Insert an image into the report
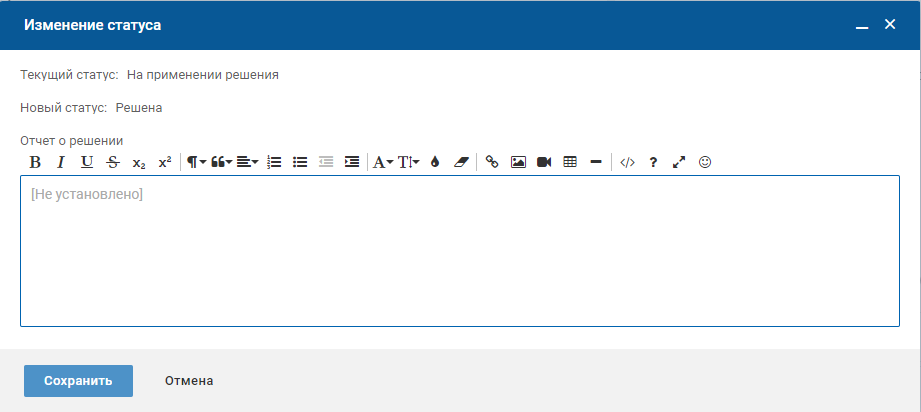 coord(518,162)
